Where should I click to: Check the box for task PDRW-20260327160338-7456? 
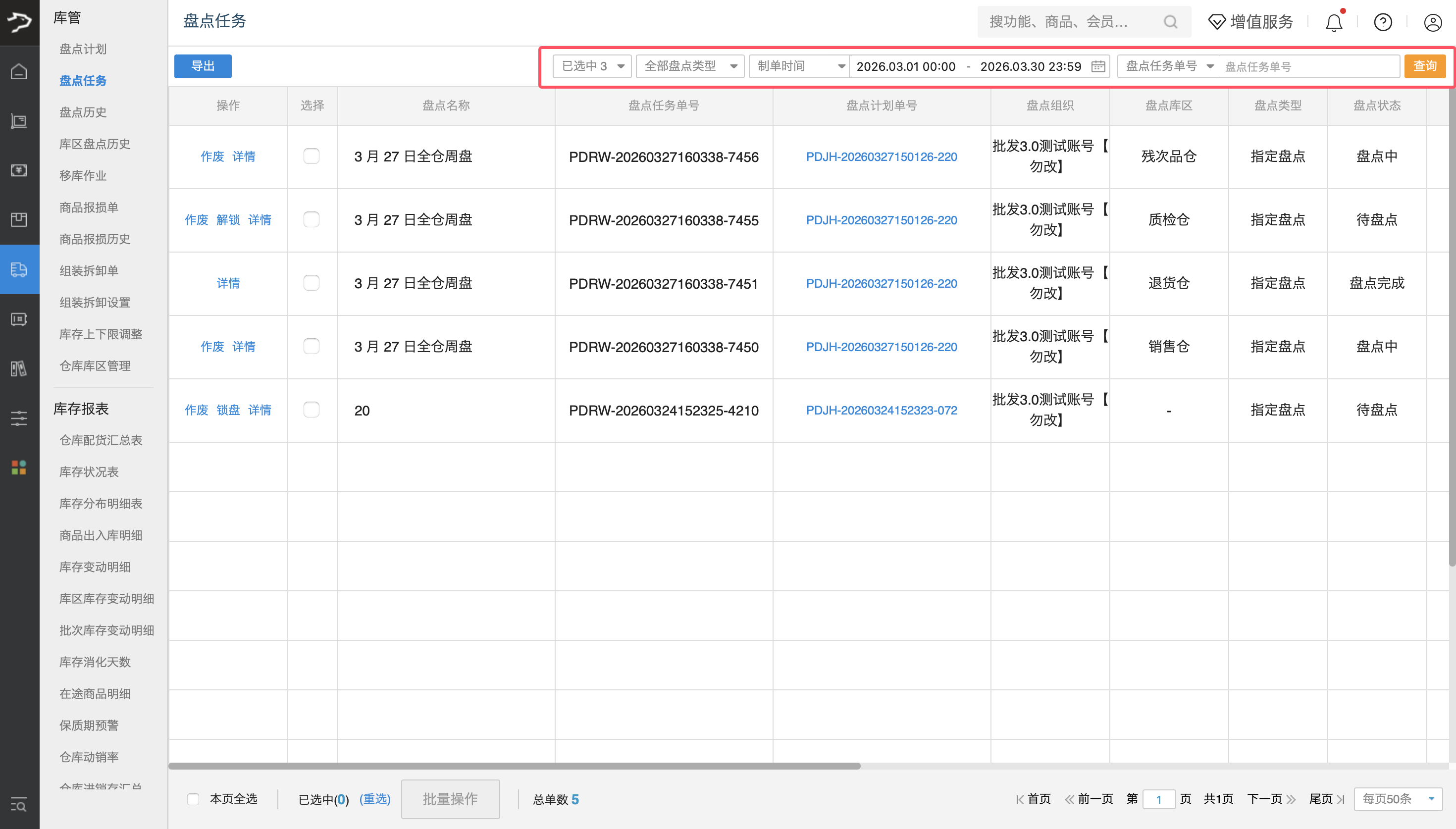[312, 156]
